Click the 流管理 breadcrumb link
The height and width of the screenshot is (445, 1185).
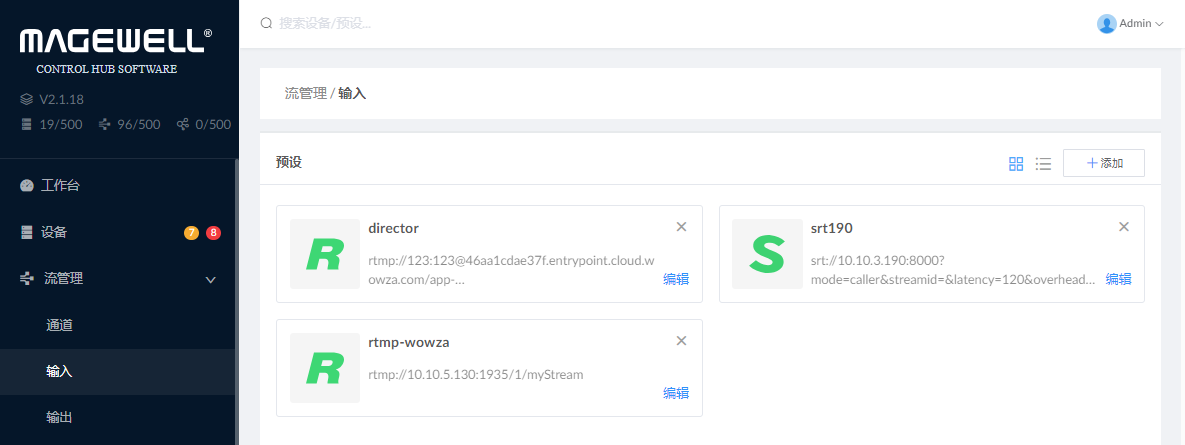[x=305, y=93]
